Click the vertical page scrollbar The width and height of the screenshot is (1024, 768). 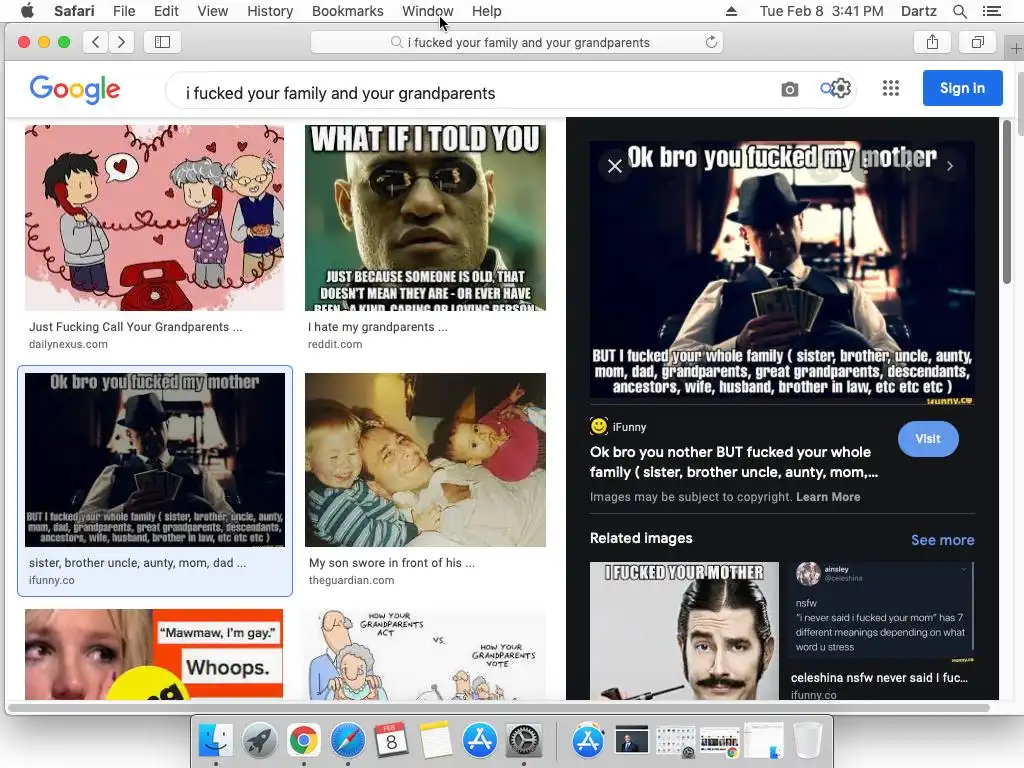[x=1006, y=201]
